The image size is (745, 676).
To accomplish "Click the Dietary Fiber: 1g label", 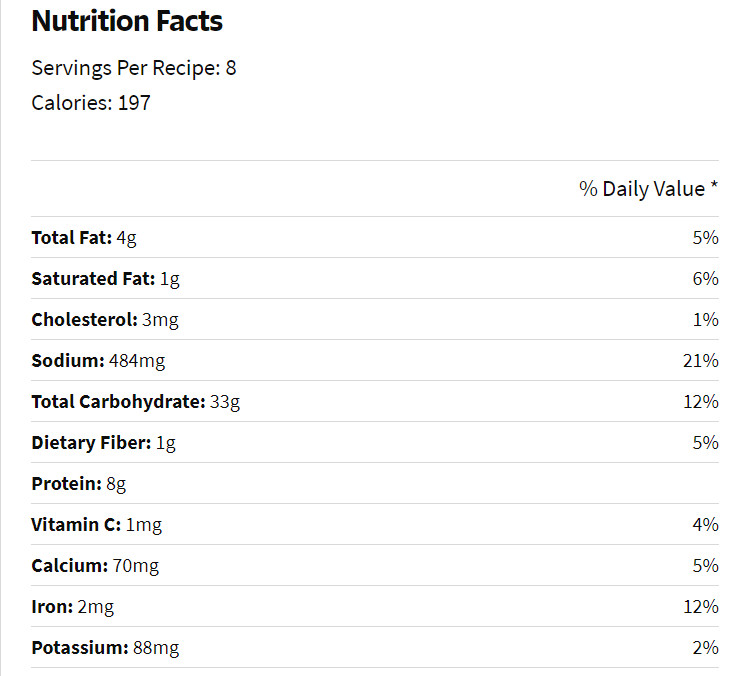I will pos(104,443).
